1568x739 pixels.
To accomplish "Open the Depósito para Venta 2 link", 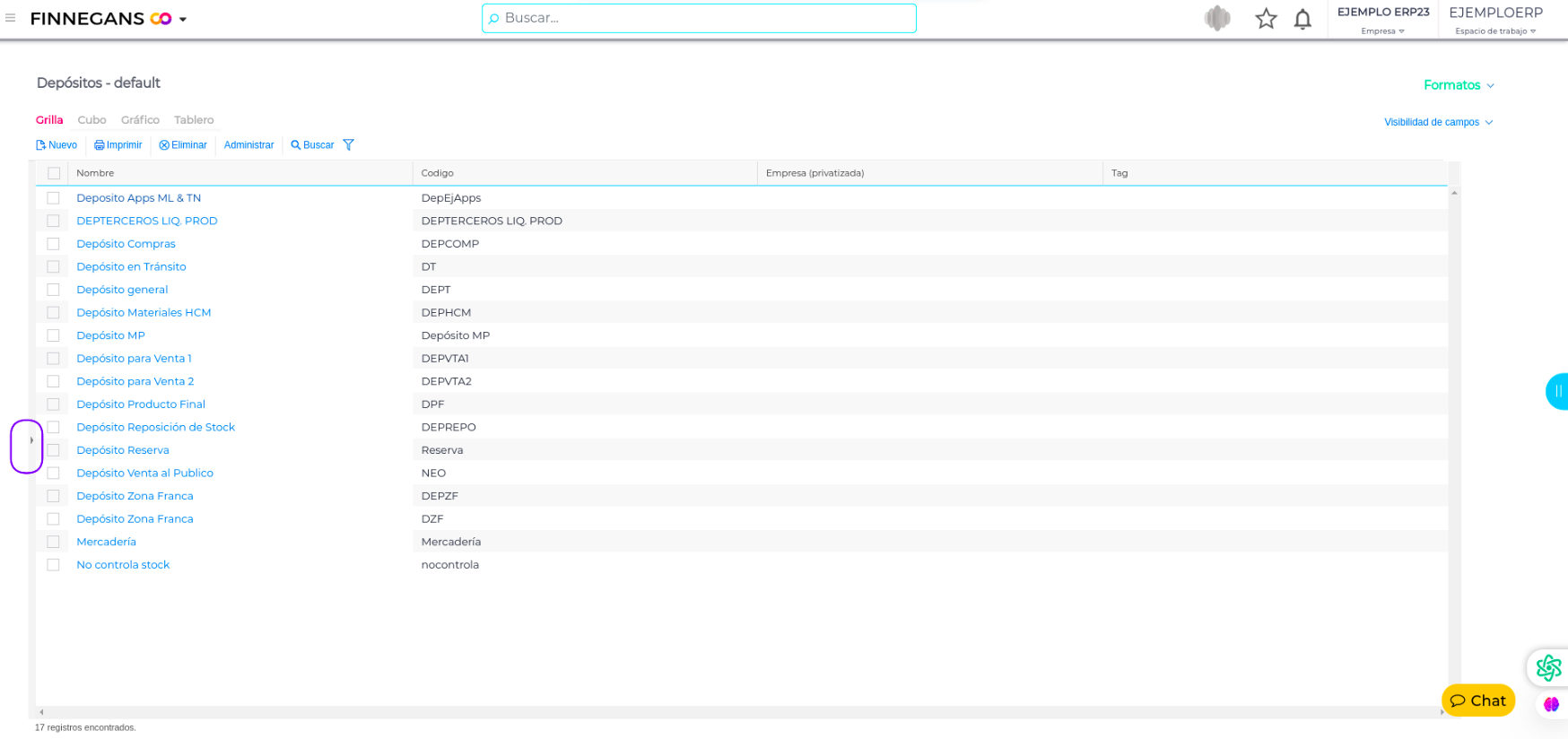I will (135, 381).
